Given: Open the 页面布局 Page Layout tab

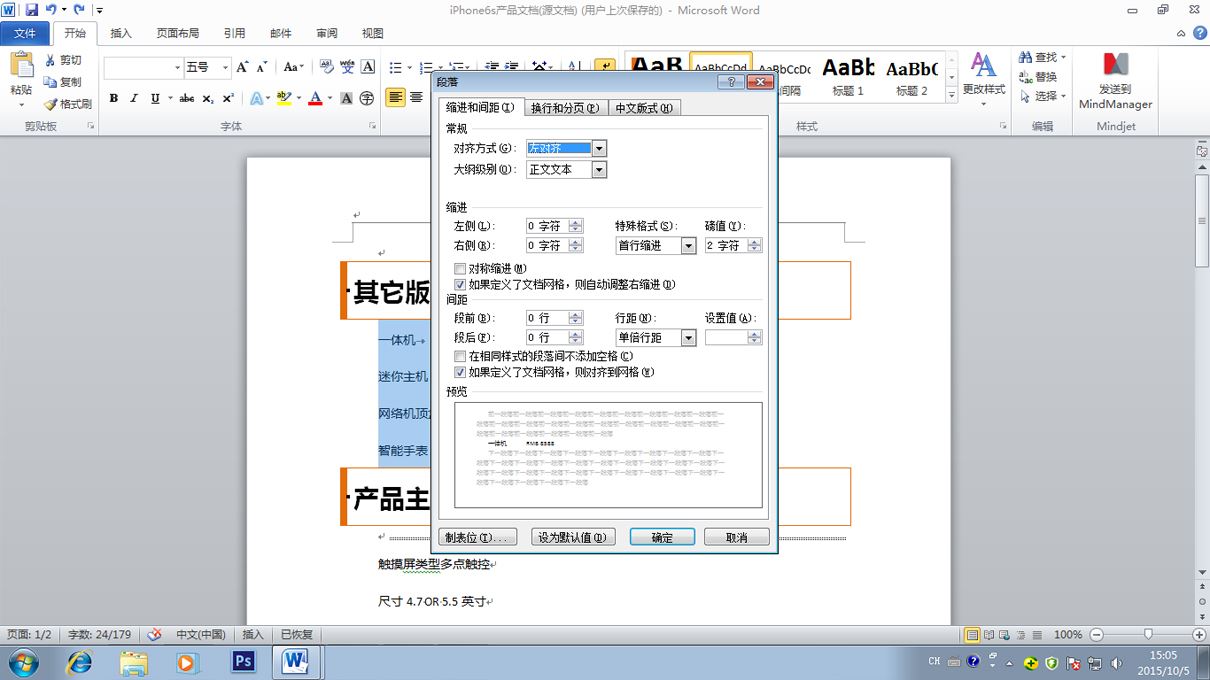Looking at the screenshot, I should (x=177, y=33).
